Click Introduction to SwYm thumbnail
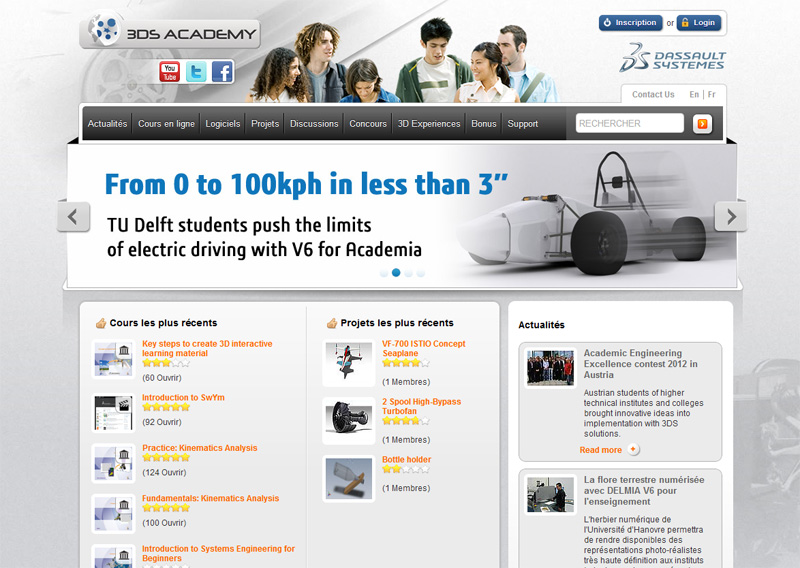The image size is (800, 568). [113, 413]
